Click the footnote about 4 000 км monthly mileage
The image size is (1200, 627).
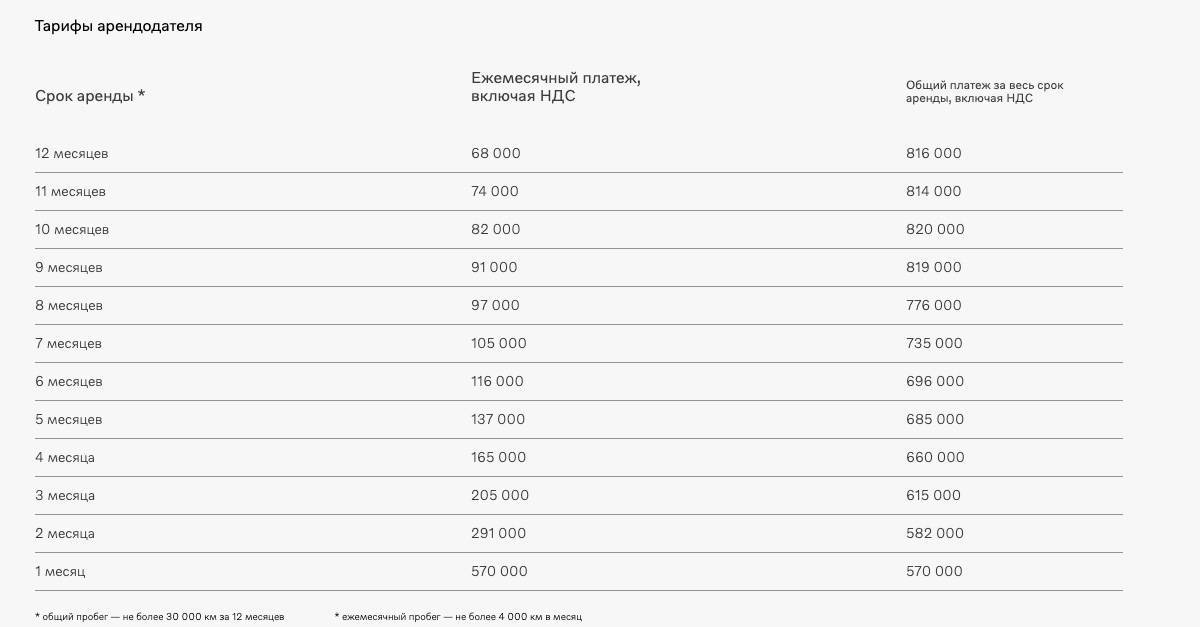(x=458, y=617)
